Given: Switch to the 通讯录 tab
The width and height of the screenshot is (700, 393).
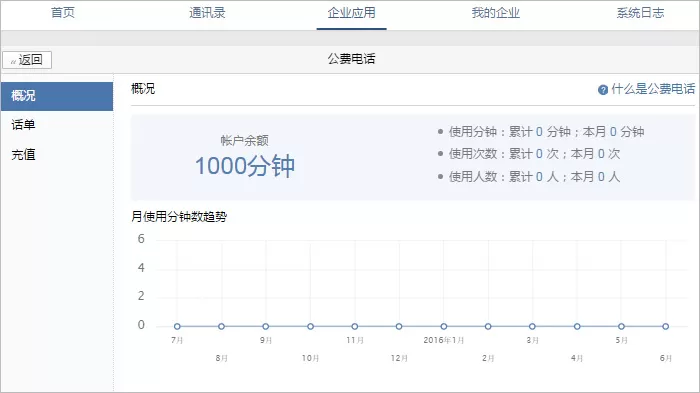Looking at the screenshot, I should click(x=207, y=13).
